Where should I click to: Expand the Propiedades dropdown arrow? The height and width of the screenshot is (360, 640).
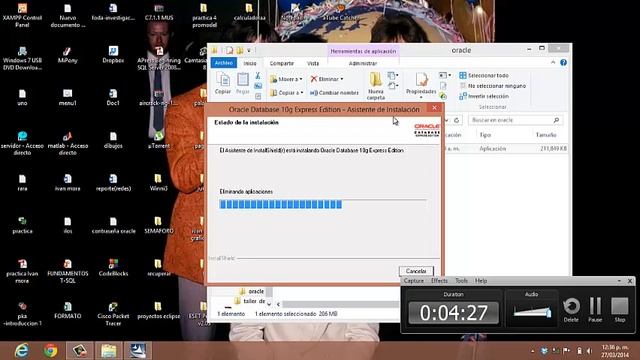tap(421, 98)
